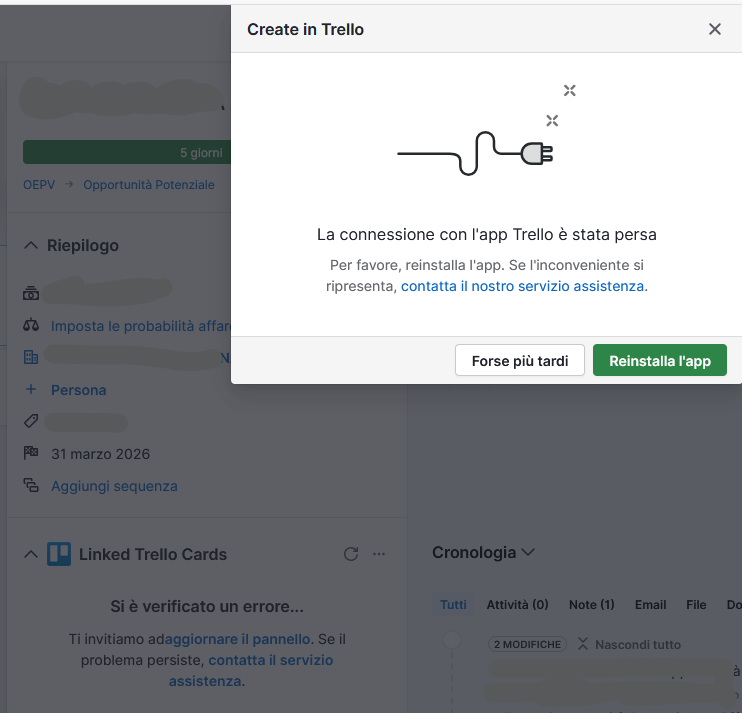
Task: Click the scales probability icon
Action: [x=31, y=325]
